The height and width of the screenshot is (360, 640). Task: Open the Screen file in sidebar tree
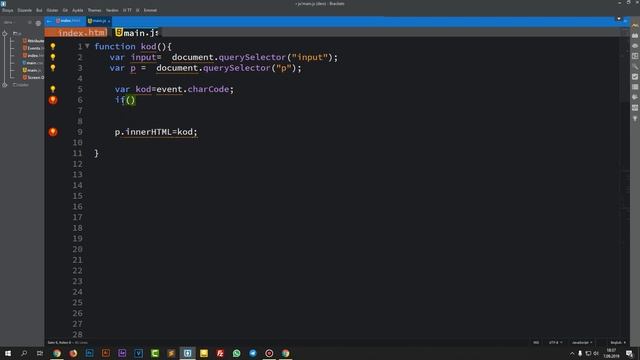coord(33,78)
